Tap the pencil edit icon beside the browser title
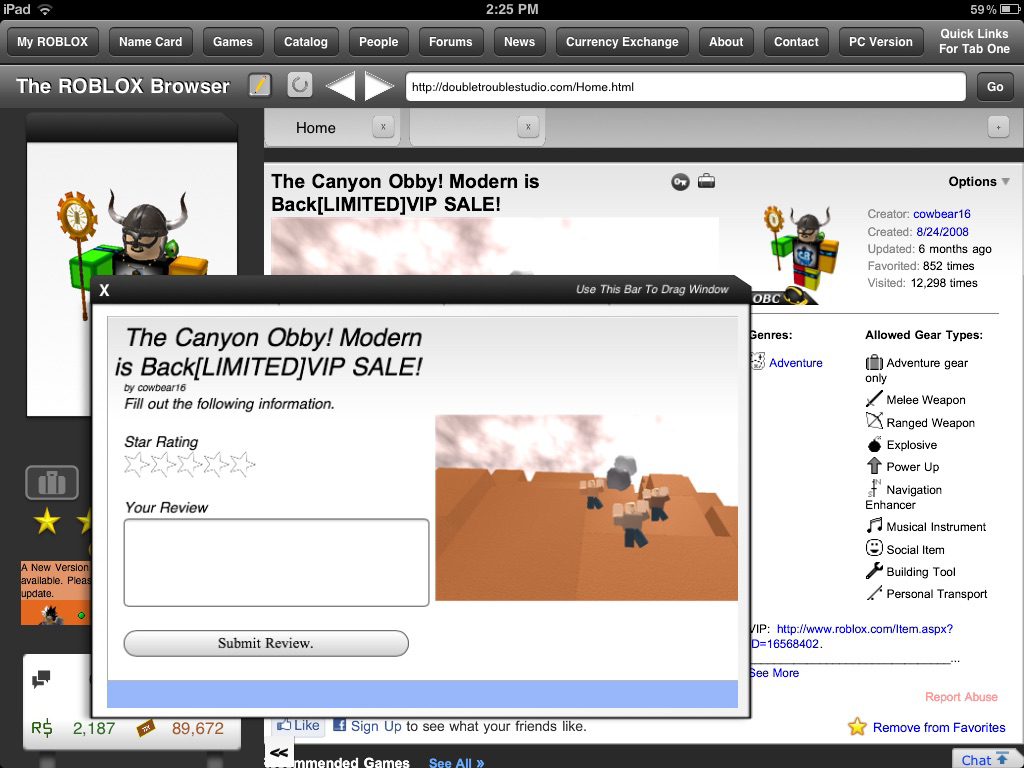Viewport: 1024px width, 768px height. [x=259, y=86]
